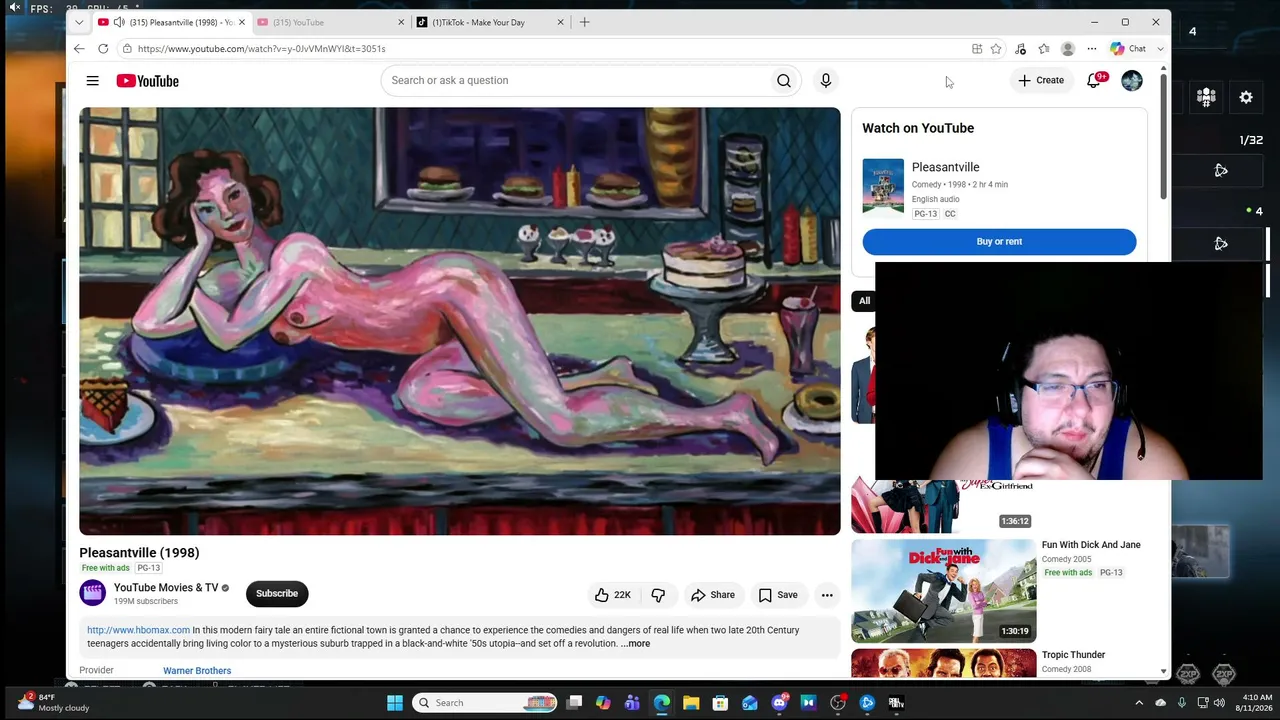Image resolution: width=1280 pixels, height=720 pixels.
Task: Click the browser address bar URL
Action: [261, 49]
